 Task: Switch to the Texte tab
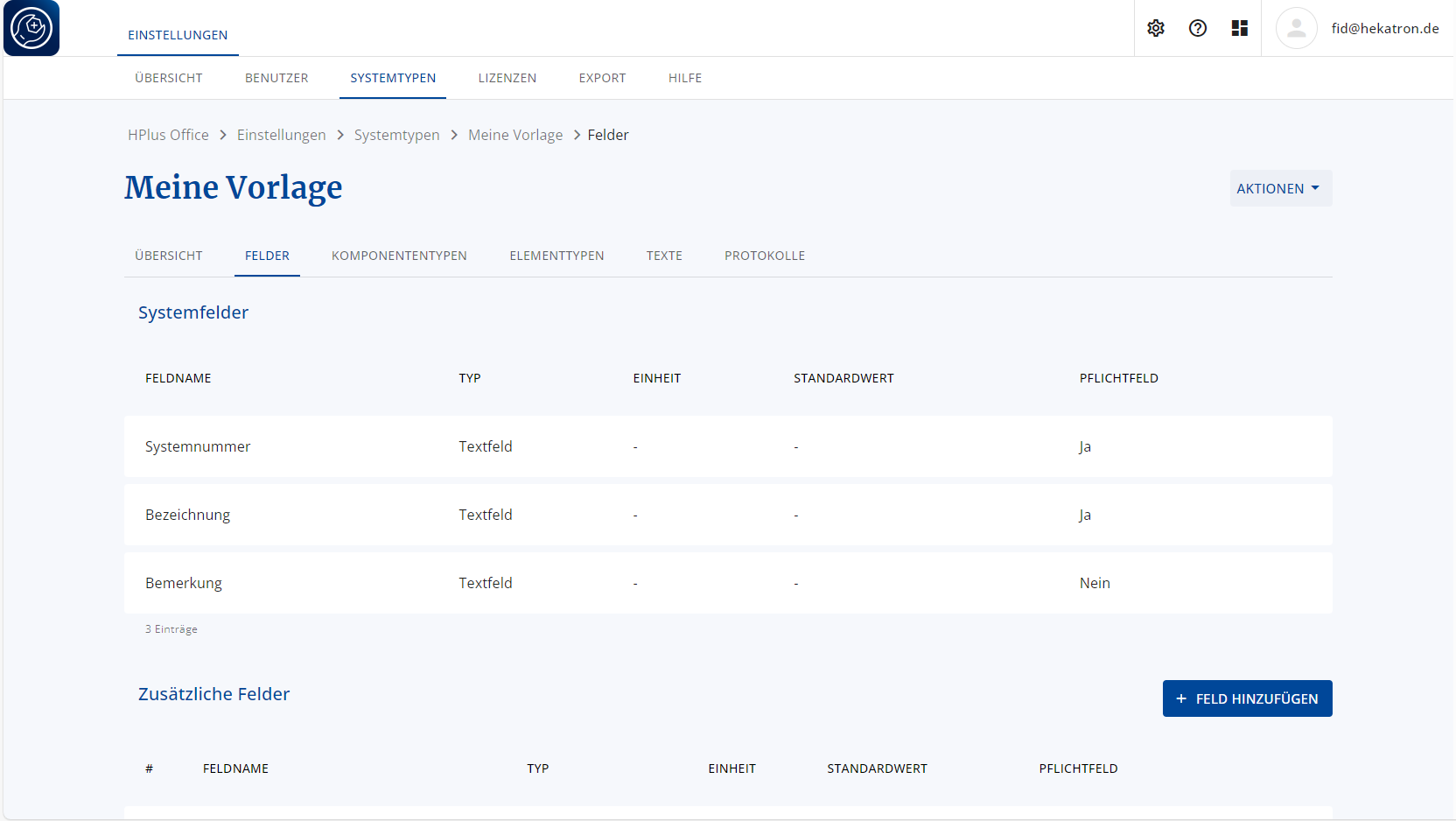click(x=664, y=256)
